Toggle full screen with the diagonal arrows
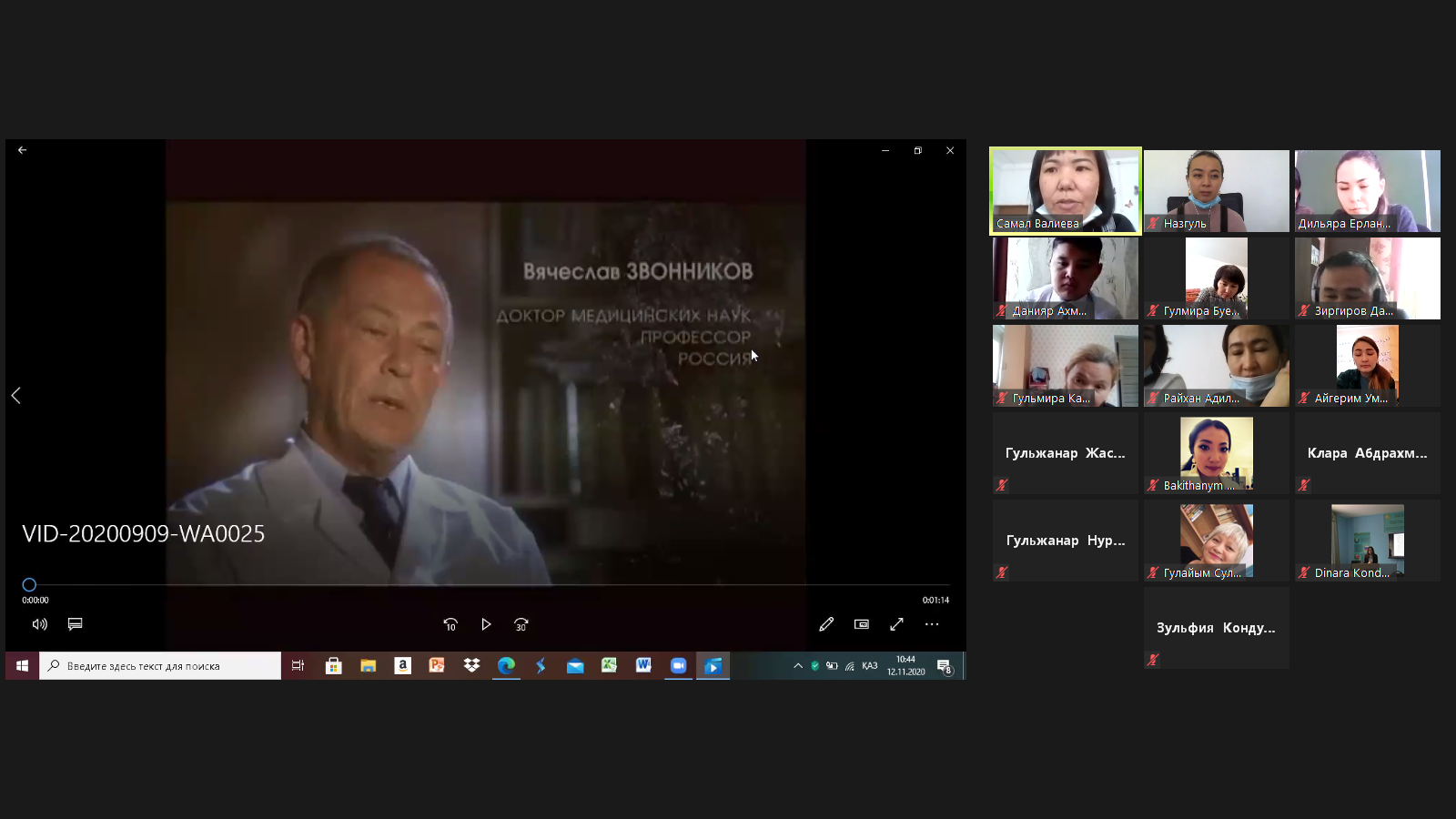 pos(896,624)
